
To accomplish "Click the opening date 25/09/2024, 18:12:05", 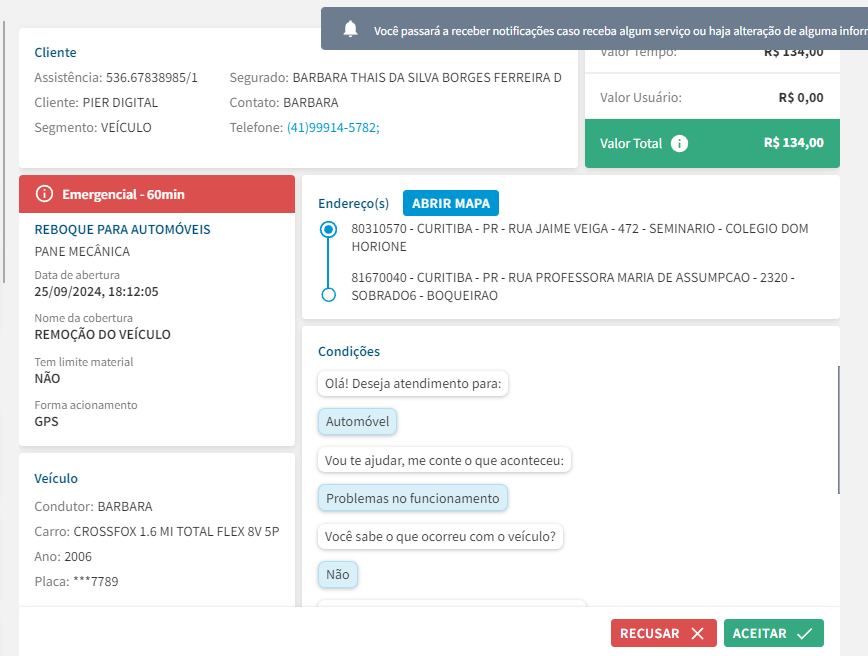I will pos(96,292).
